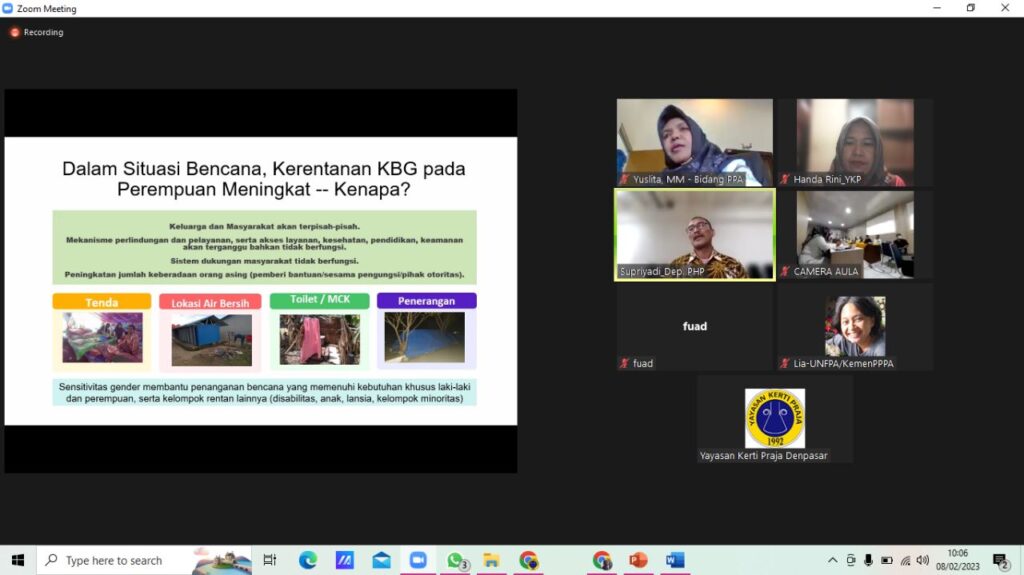Open File Explorer from taskbar
1024x575 pixels.
(x=491, y=560)
